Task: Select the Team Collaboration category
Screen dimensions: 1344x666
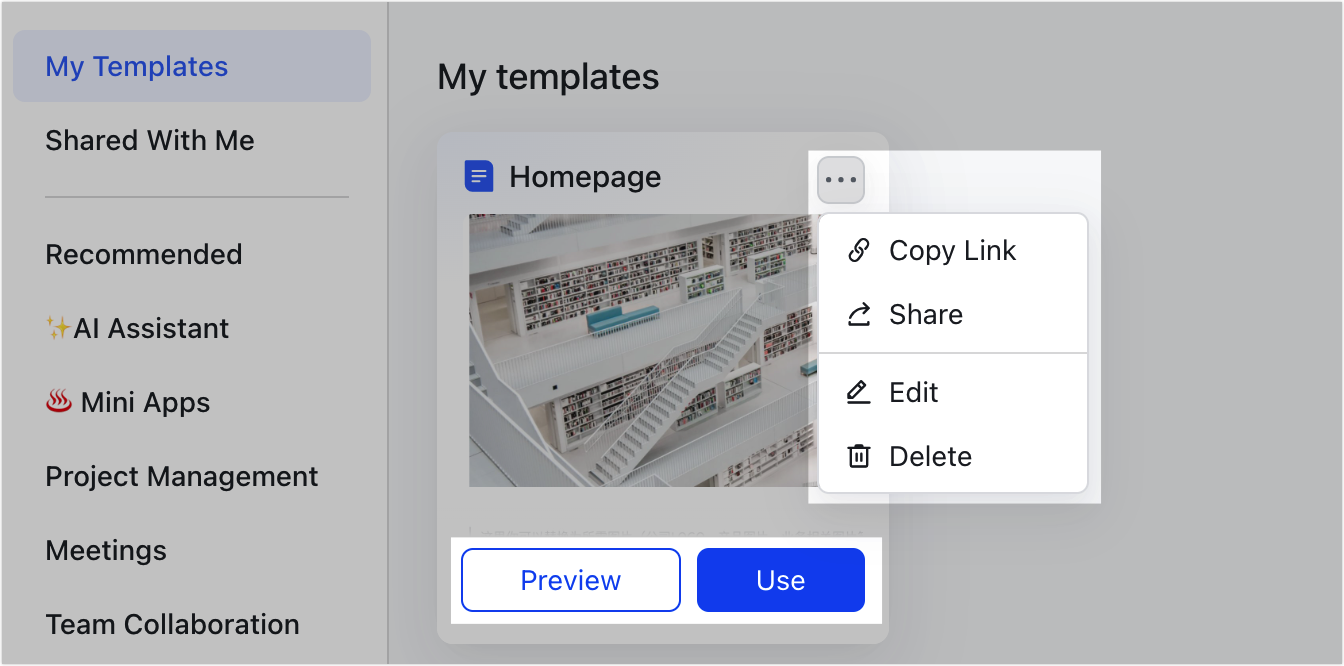Action: 172,624
